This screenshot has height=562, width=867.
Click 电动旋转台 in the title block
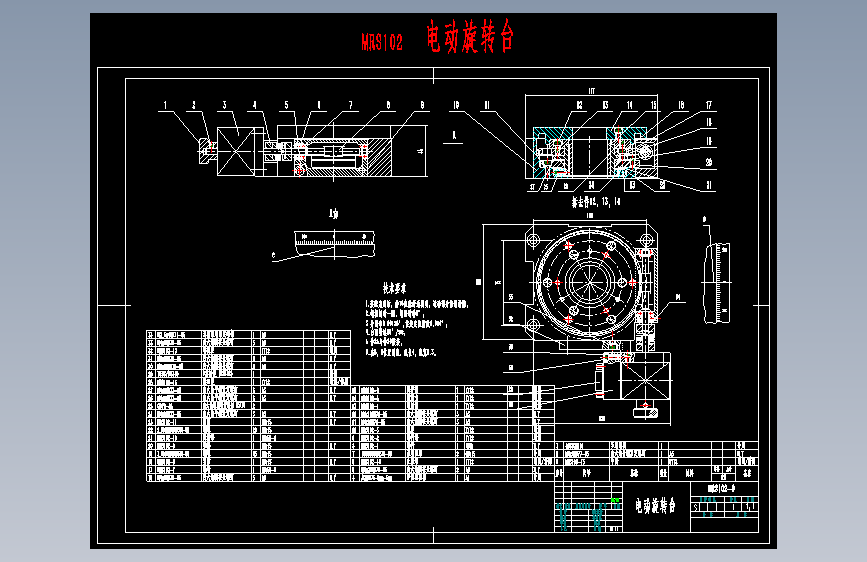(655, 506)
